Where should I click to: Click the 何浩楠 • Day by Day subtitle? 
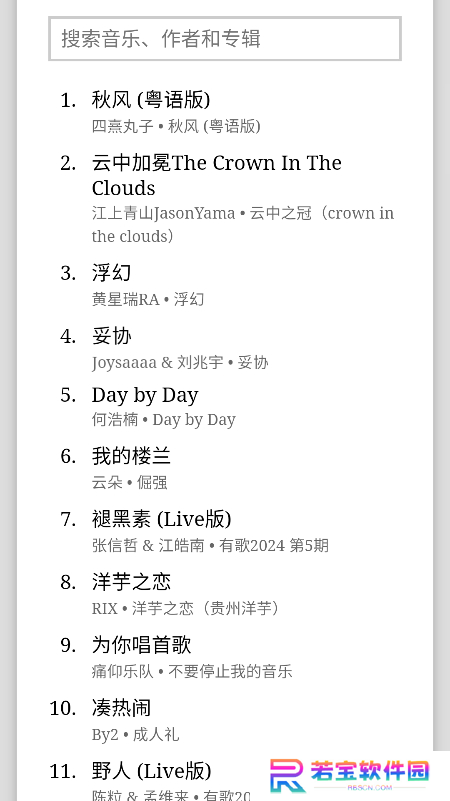pyautogui.click(x=164, y=420)
